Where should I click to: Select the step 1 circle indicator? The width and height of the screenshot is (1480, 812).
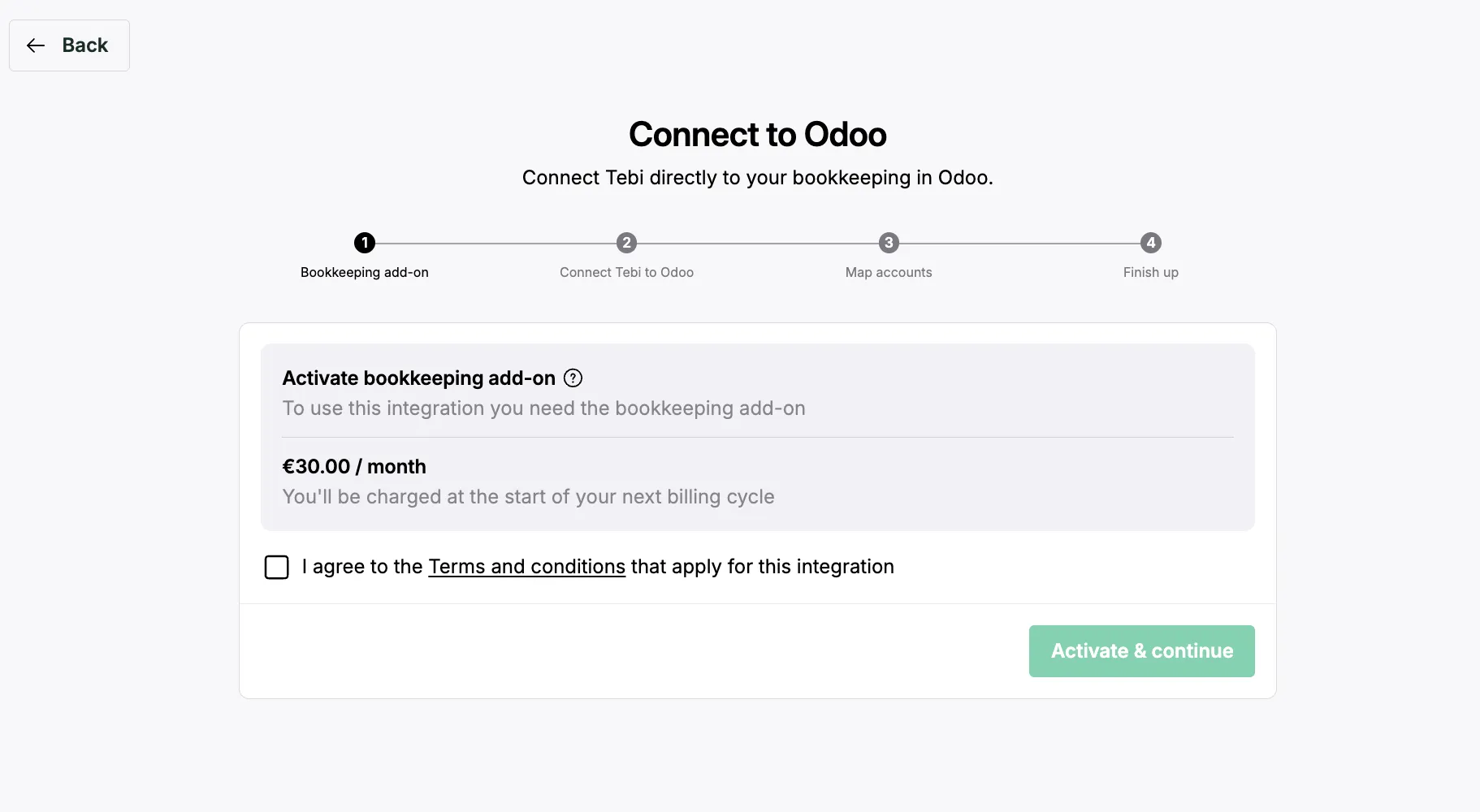tap(365, 243)
